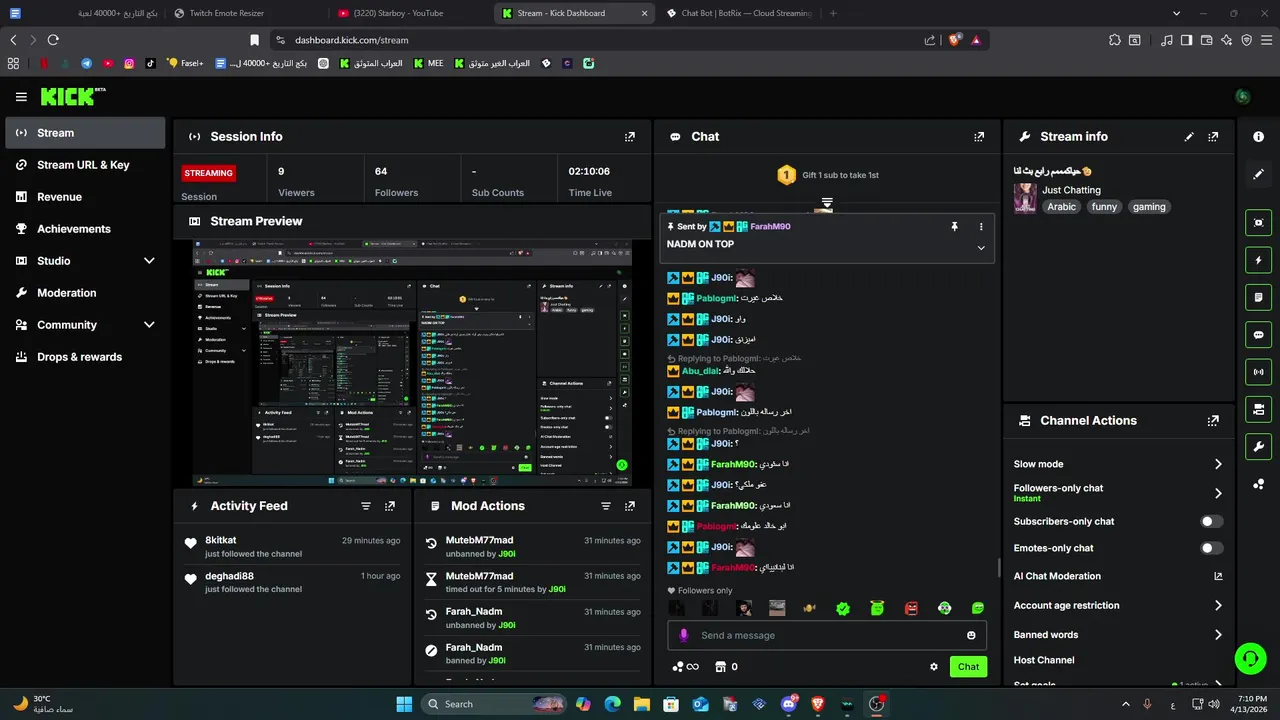
Task: Toggle the stream preview widget in right rail
Action: coord(1258,223)
